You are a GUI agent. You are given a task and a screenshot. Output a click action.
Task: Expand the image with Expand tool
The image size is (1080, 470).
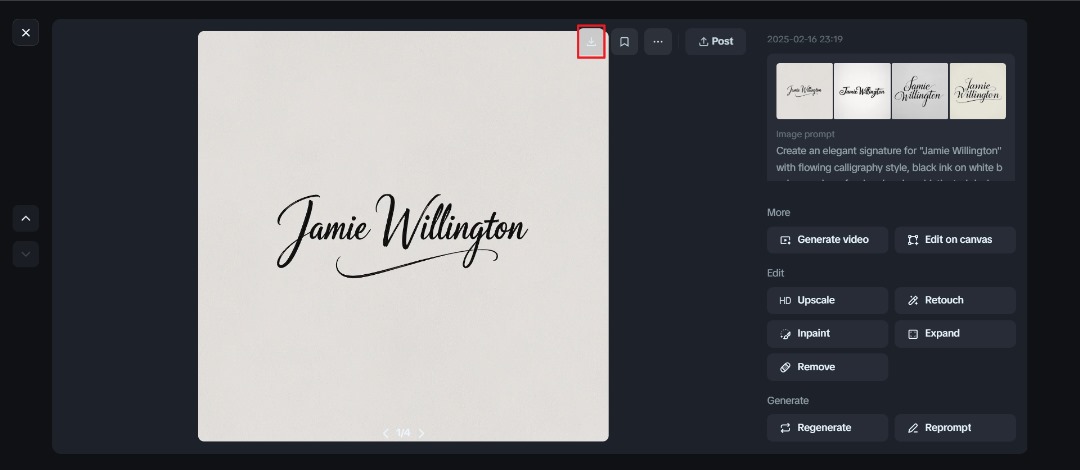955,334
